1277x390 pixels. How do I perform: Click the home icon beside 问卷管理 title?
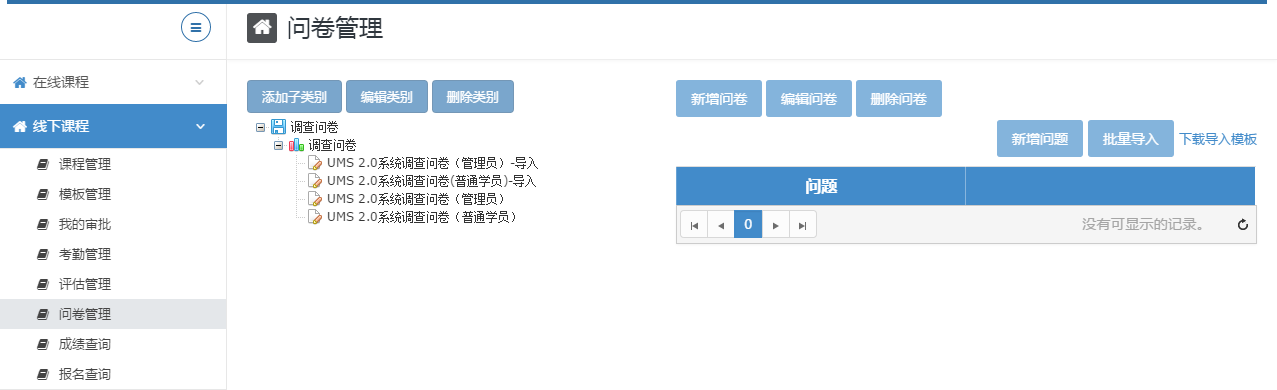(x=262, y=28)
